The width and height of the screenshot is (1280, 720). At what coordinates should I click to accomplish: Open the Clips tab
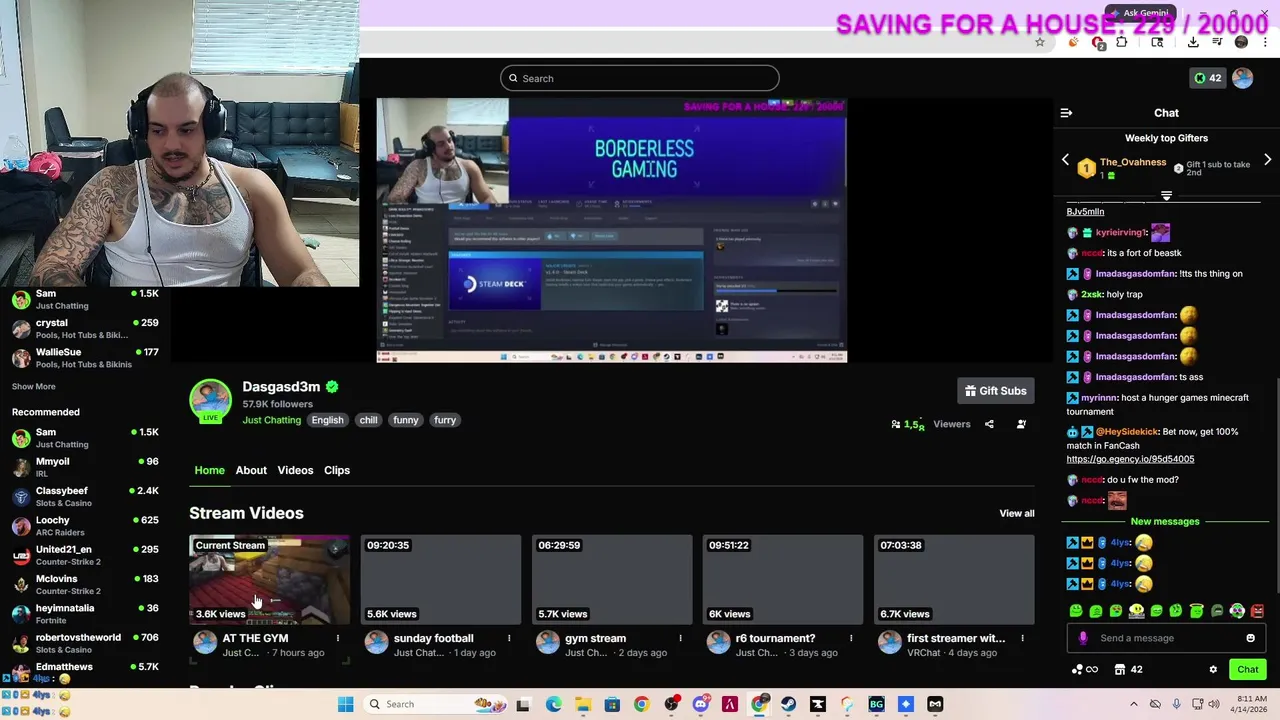pyautogui.click(x=337, y=470)
